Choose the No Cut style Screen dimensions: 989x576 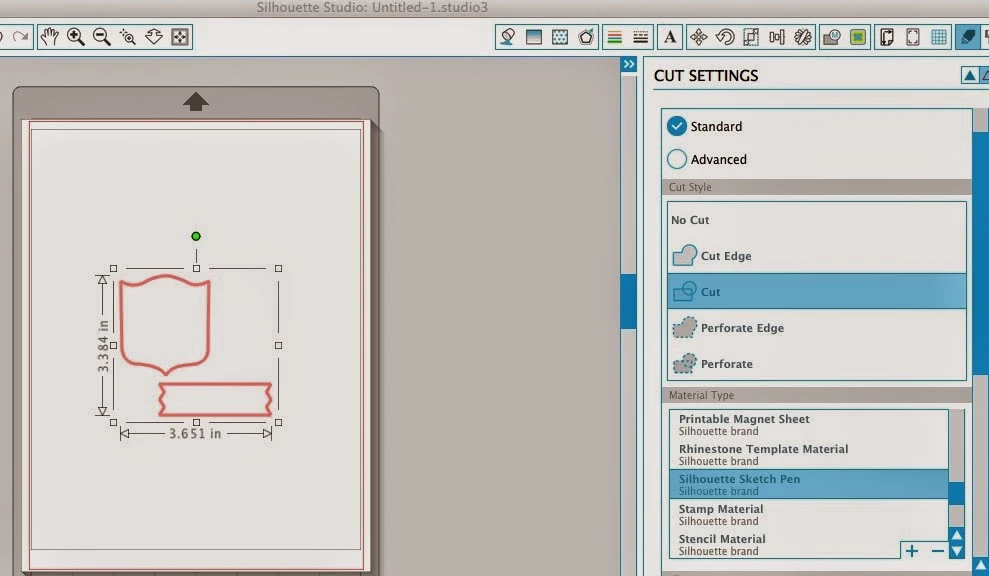coord(817,220)
